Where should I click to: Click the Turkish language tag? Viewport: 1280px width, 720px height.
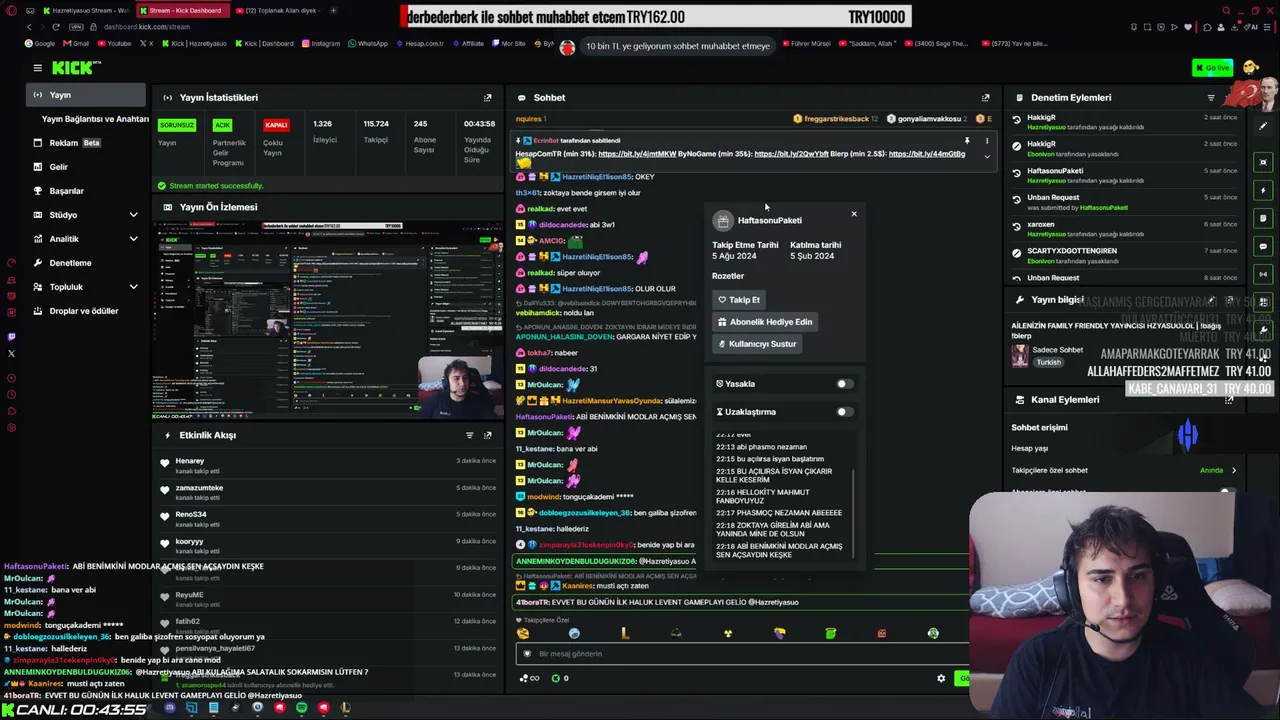[x=1048, y=362]
